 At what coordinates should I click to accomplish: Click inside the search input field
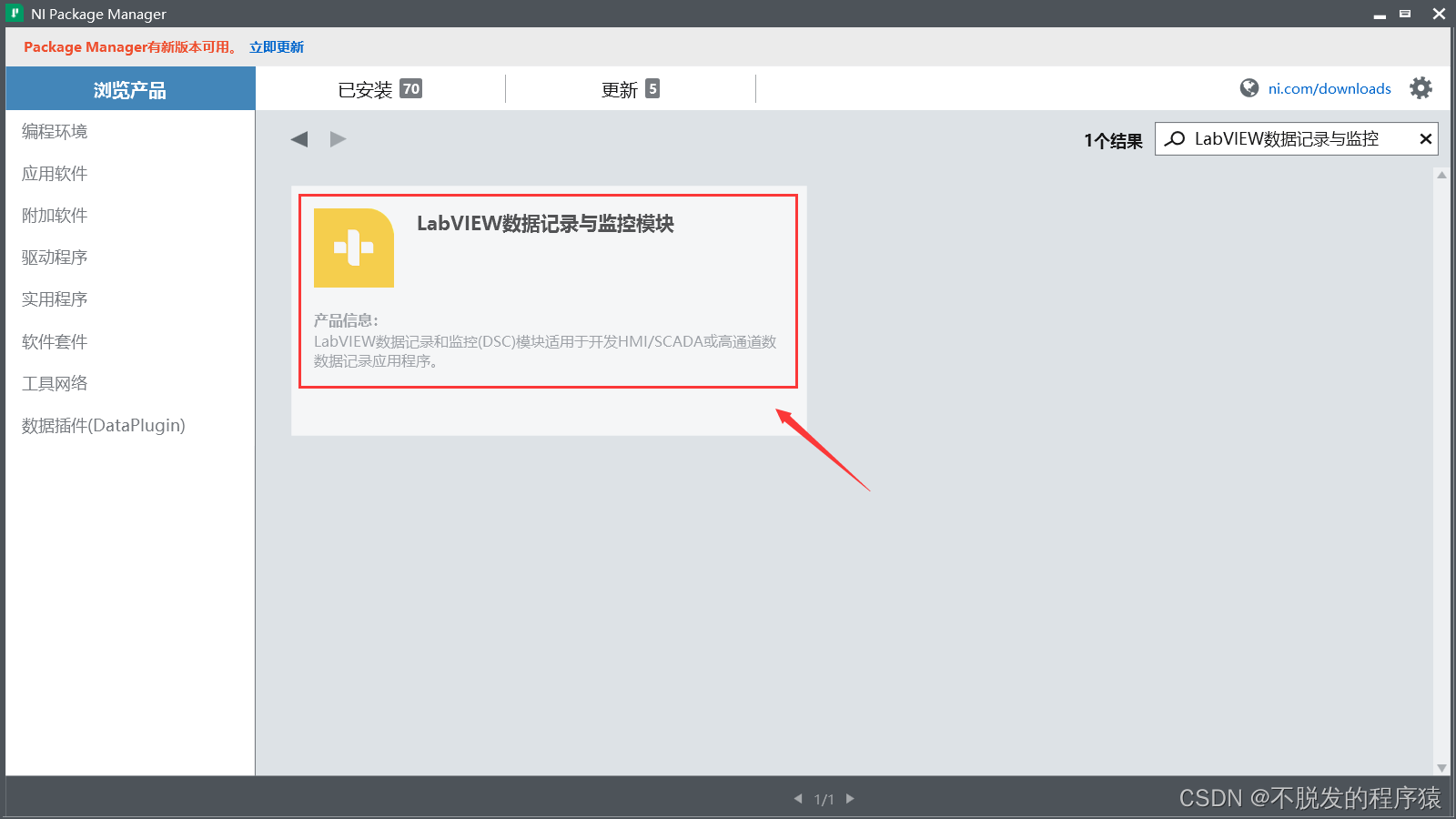coord(1274,138)
